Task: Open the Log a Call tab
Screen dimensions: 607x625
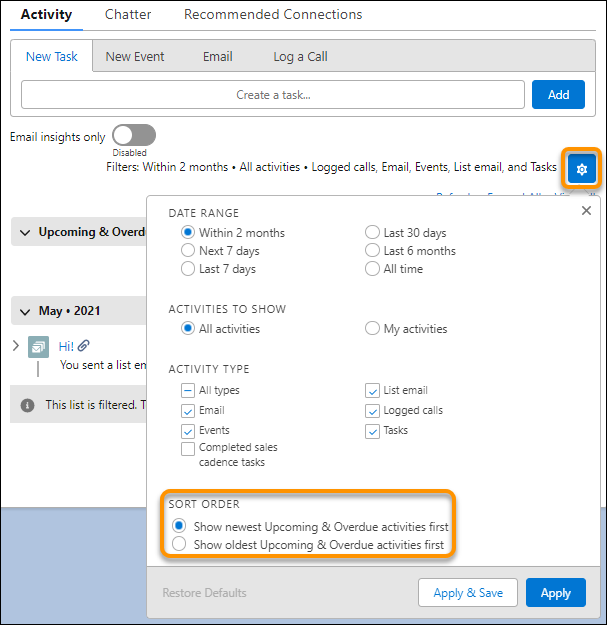Action: (x=300, y=57)
